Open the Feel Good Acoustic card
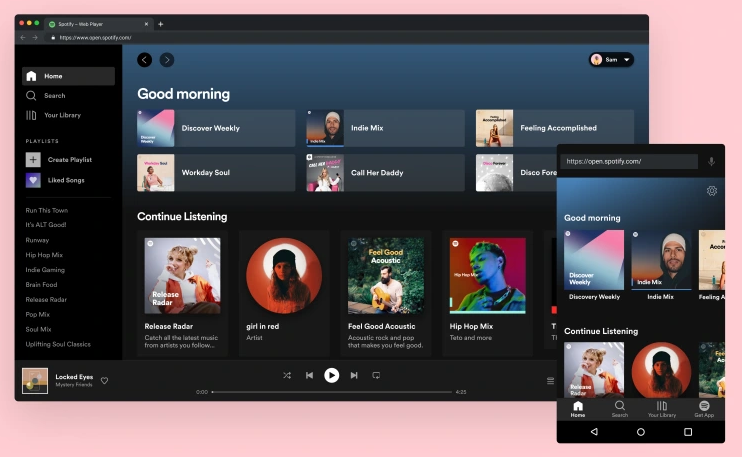The width and height of the screenshot is (742, 457). (x=386, y=293)
